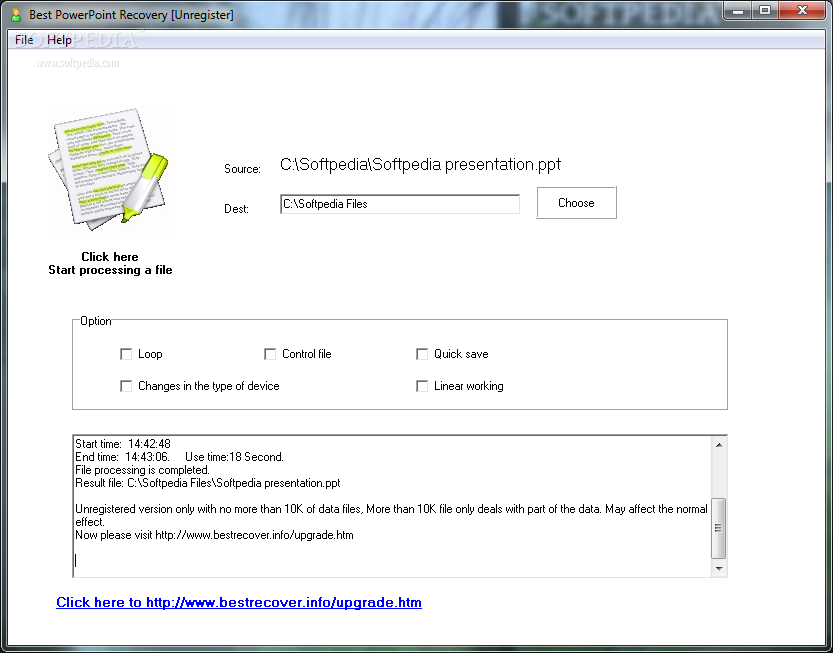Screen dimensions: 833x653
Task: Click the log scrollbar up arrow
Action: 719,445
